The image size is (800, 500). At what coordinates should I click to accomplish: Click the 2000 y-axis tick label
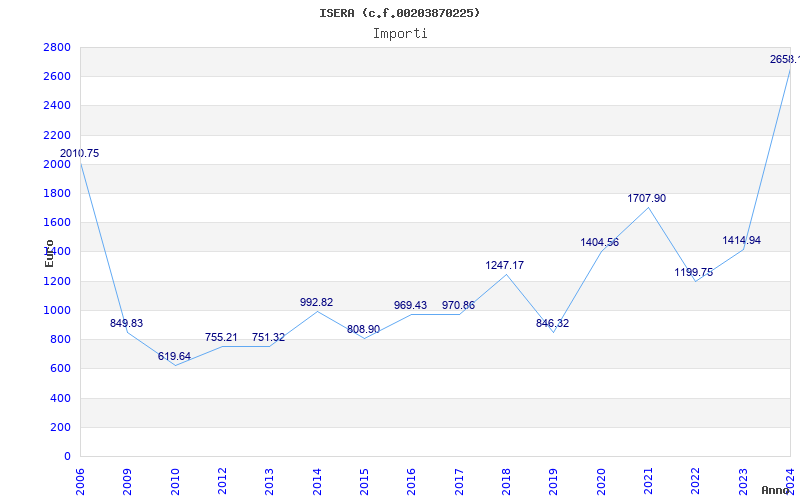pos(57,164)
